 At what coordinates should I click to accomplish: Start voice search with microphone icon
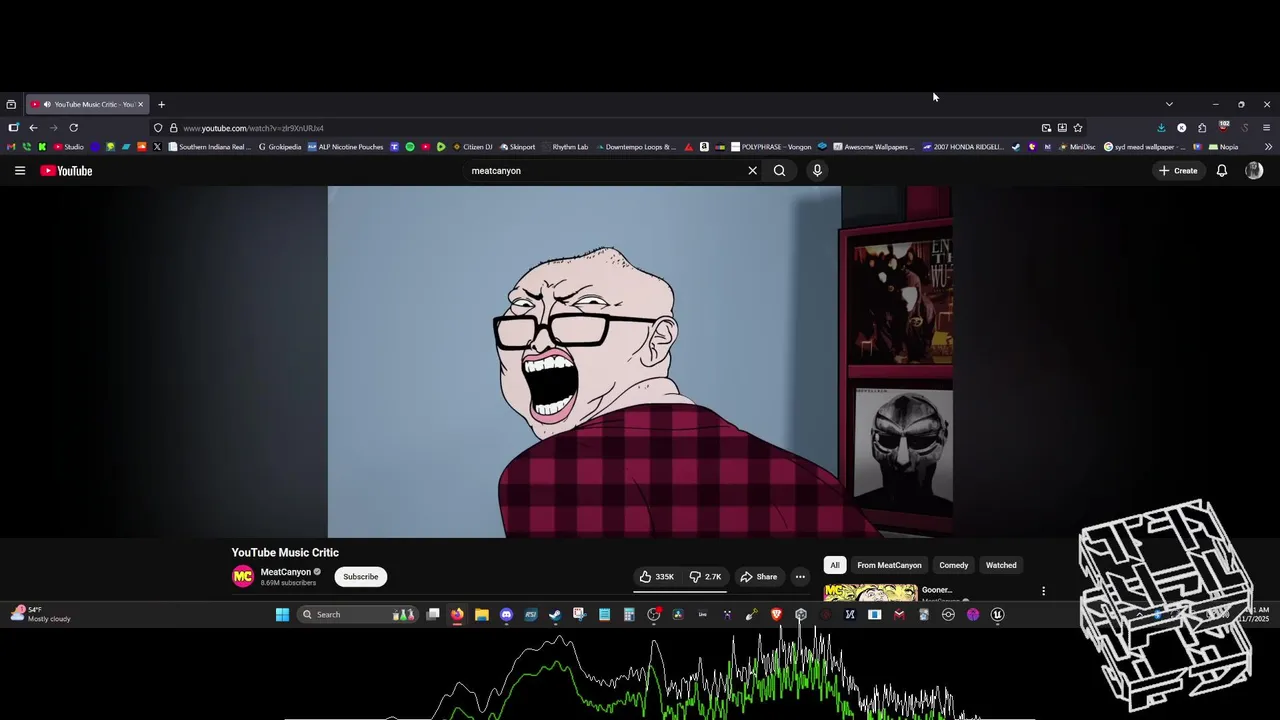click(817, 171)
